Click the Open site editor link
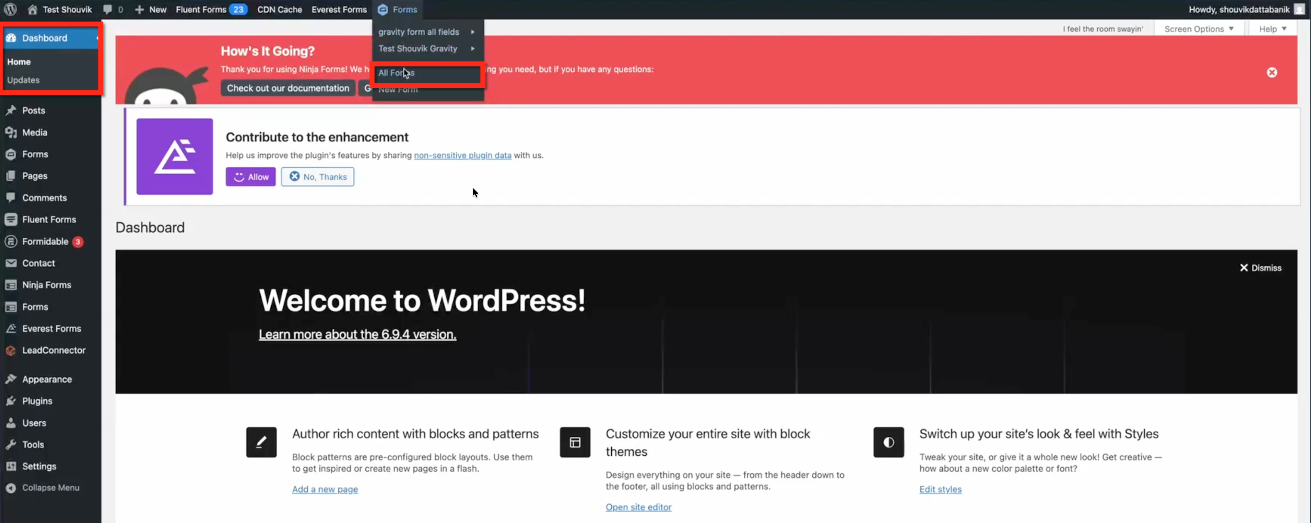The height and width of the screenshot is (523, 1311). click(639, 507)
